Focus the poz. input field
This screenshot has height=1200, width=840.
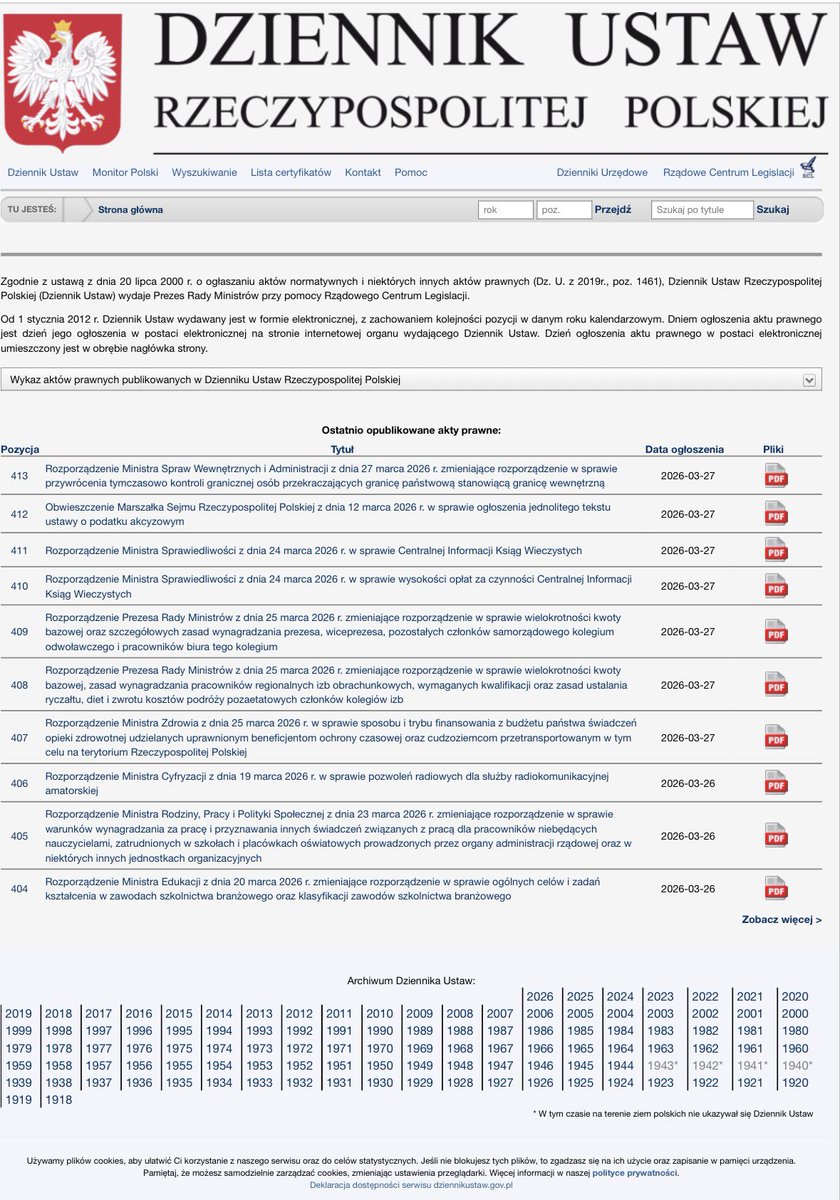[563, 210]
